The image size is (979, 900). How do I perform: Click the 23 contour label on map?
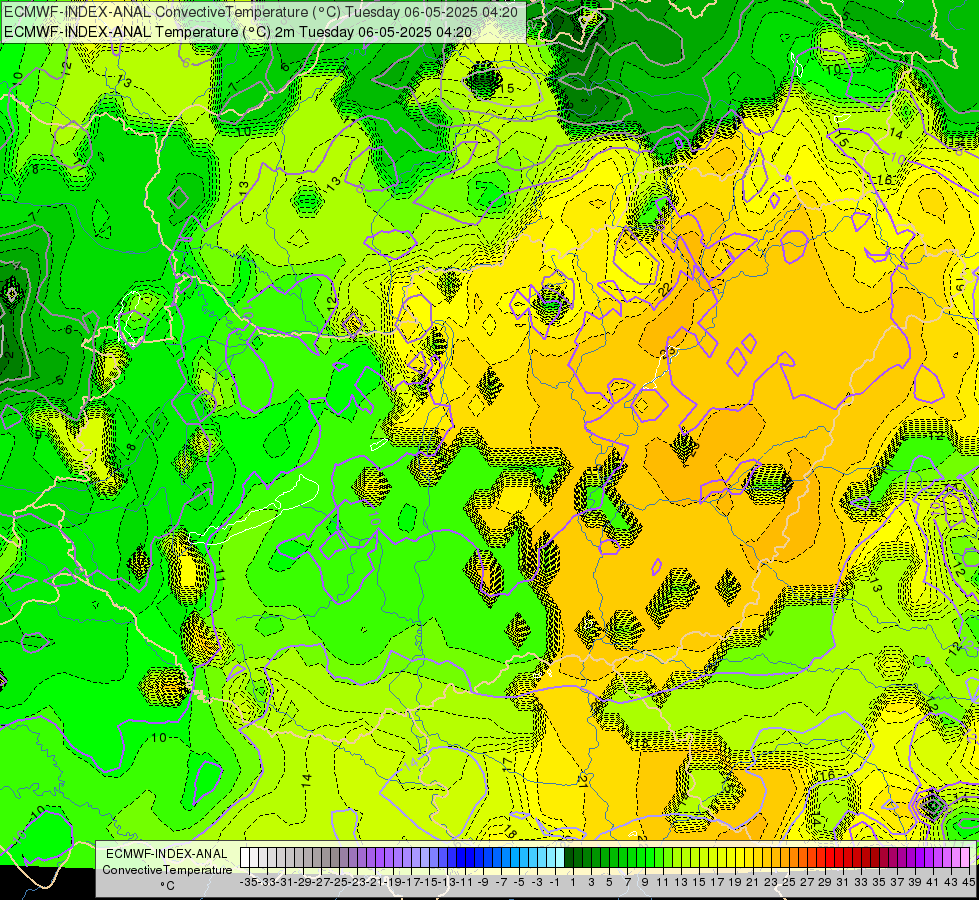pyautogui.click(x=667, y=351)
